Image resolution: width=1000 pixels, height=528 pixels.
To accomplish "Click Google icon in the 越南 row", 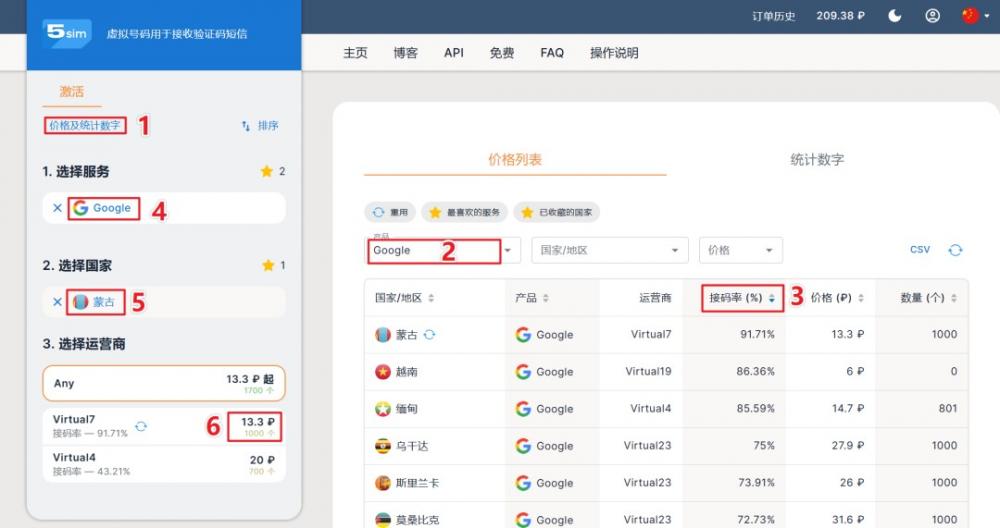I will click(x=523, y=372).
